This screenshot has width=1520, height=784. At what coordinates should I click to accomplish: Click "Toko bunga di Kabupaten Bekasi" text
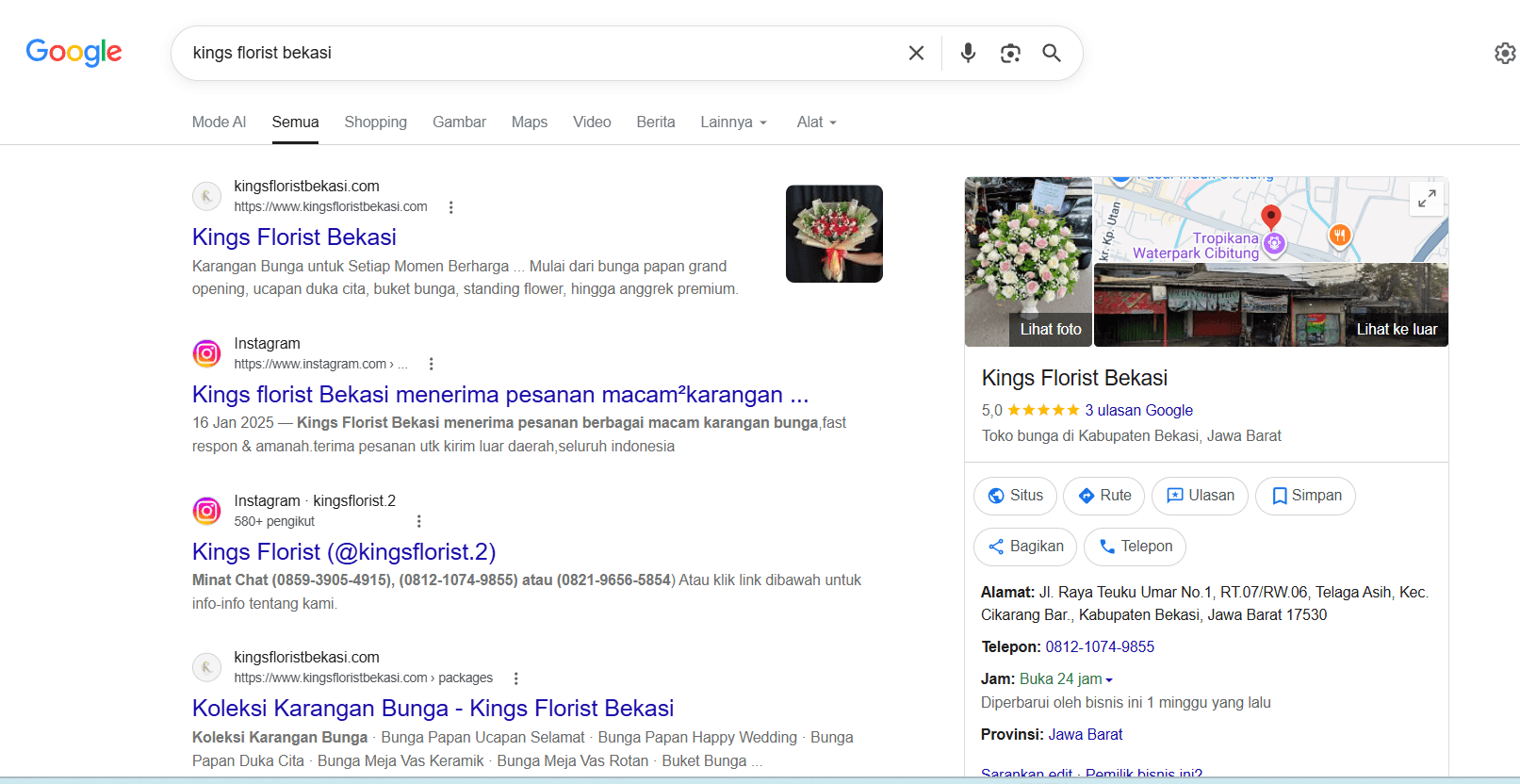(x=1132, y=436)
